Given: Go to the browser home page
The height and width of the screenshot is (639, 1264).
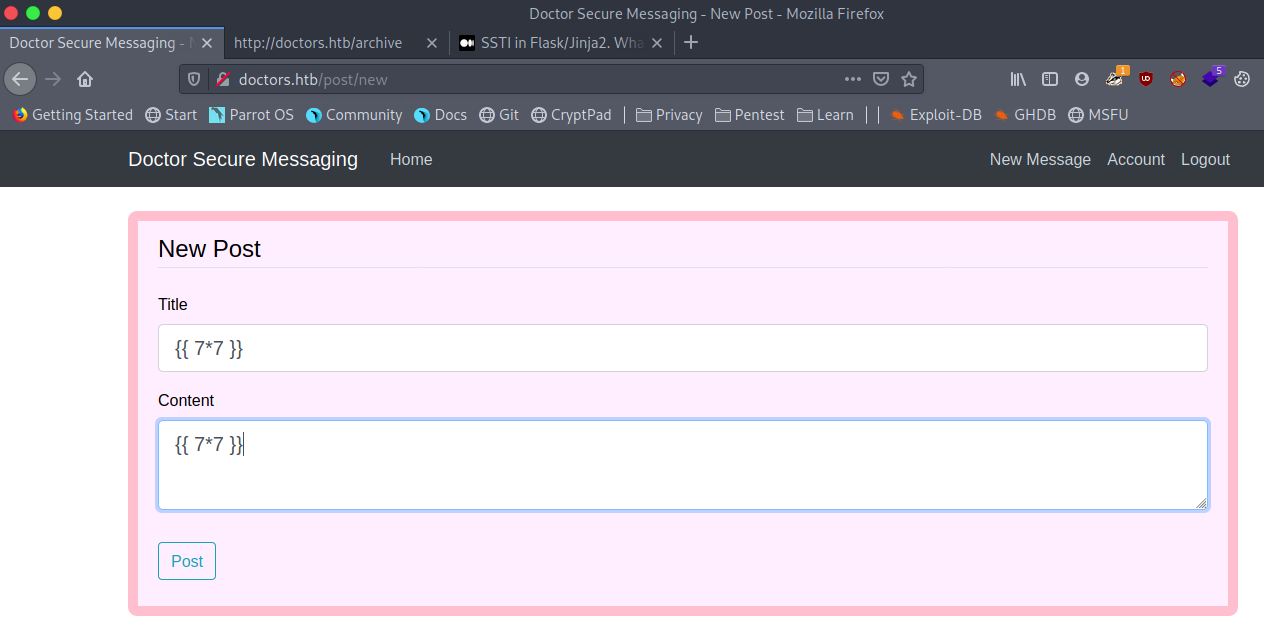Looking at the screenshot, I should (85, 79).
